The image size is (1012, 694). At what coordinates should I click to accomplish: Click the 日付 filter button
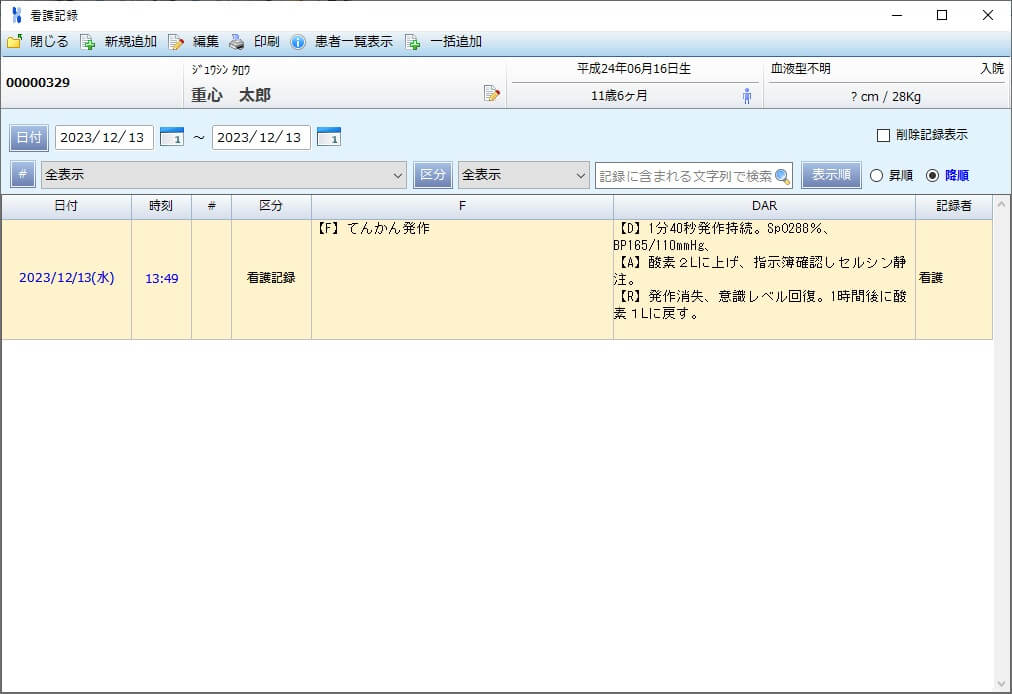click(27, 136)
